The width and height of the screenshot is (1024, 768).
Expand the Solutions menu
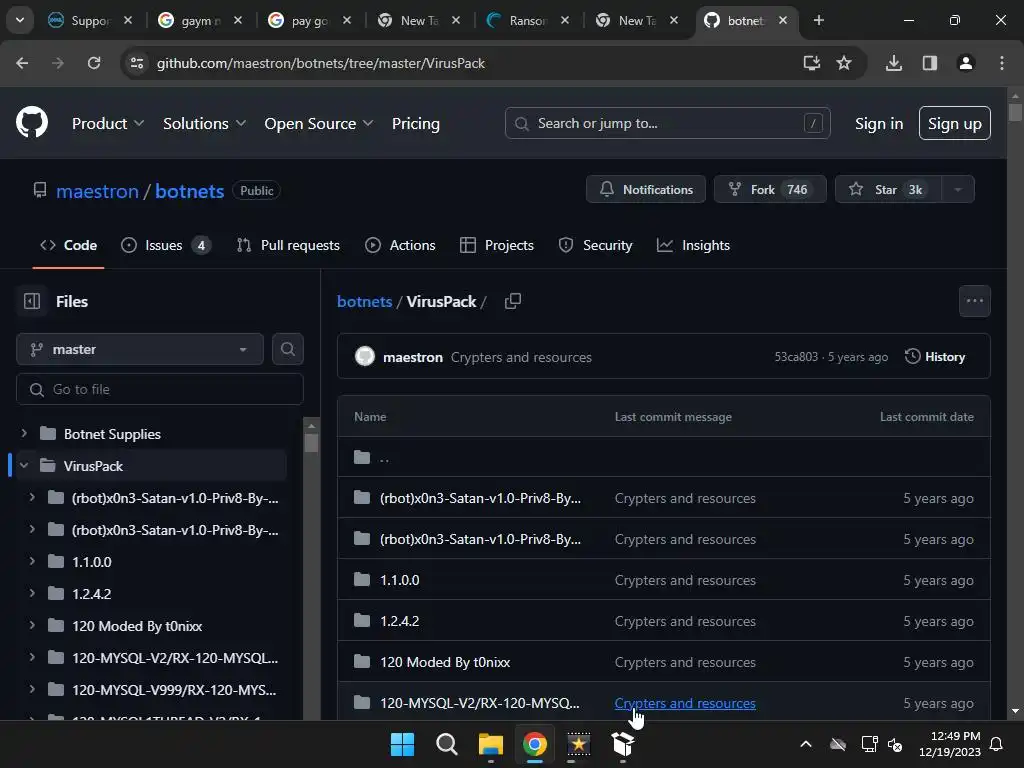(204, 123)
